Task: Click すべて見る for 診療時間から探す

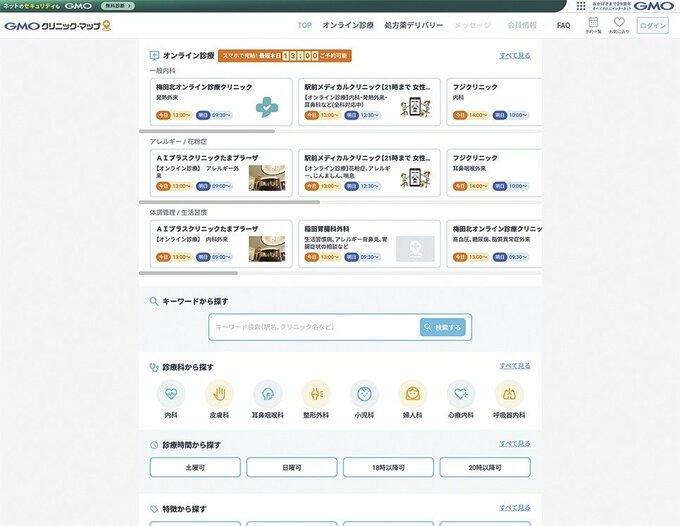Action: (515, 444)
